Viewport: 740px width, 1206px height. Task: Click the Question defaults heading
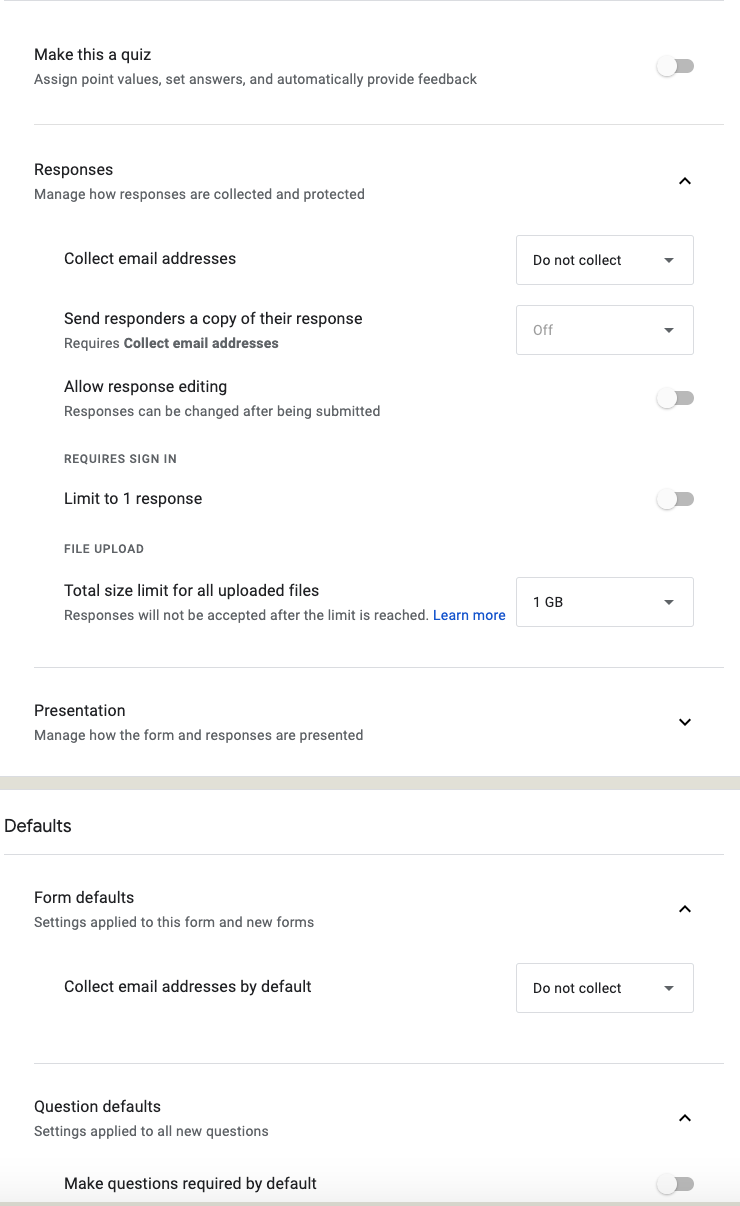(97, 1107)
